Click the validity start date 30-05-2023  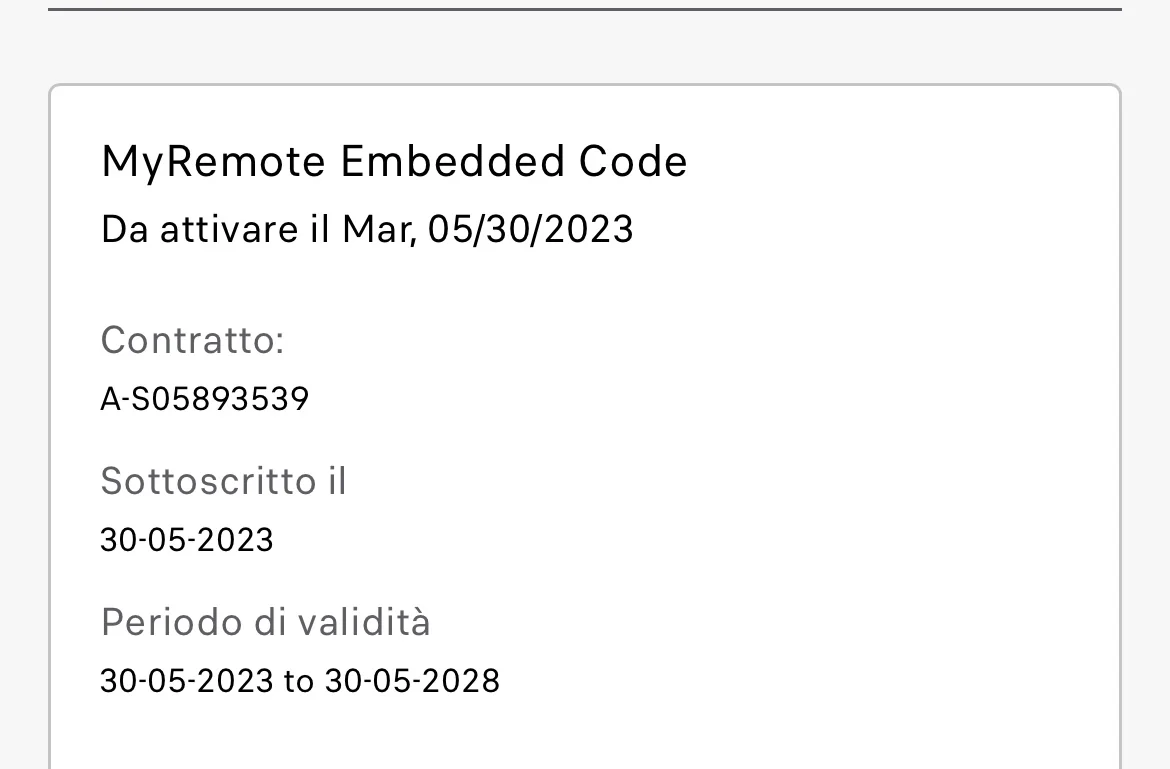point(187,682)
